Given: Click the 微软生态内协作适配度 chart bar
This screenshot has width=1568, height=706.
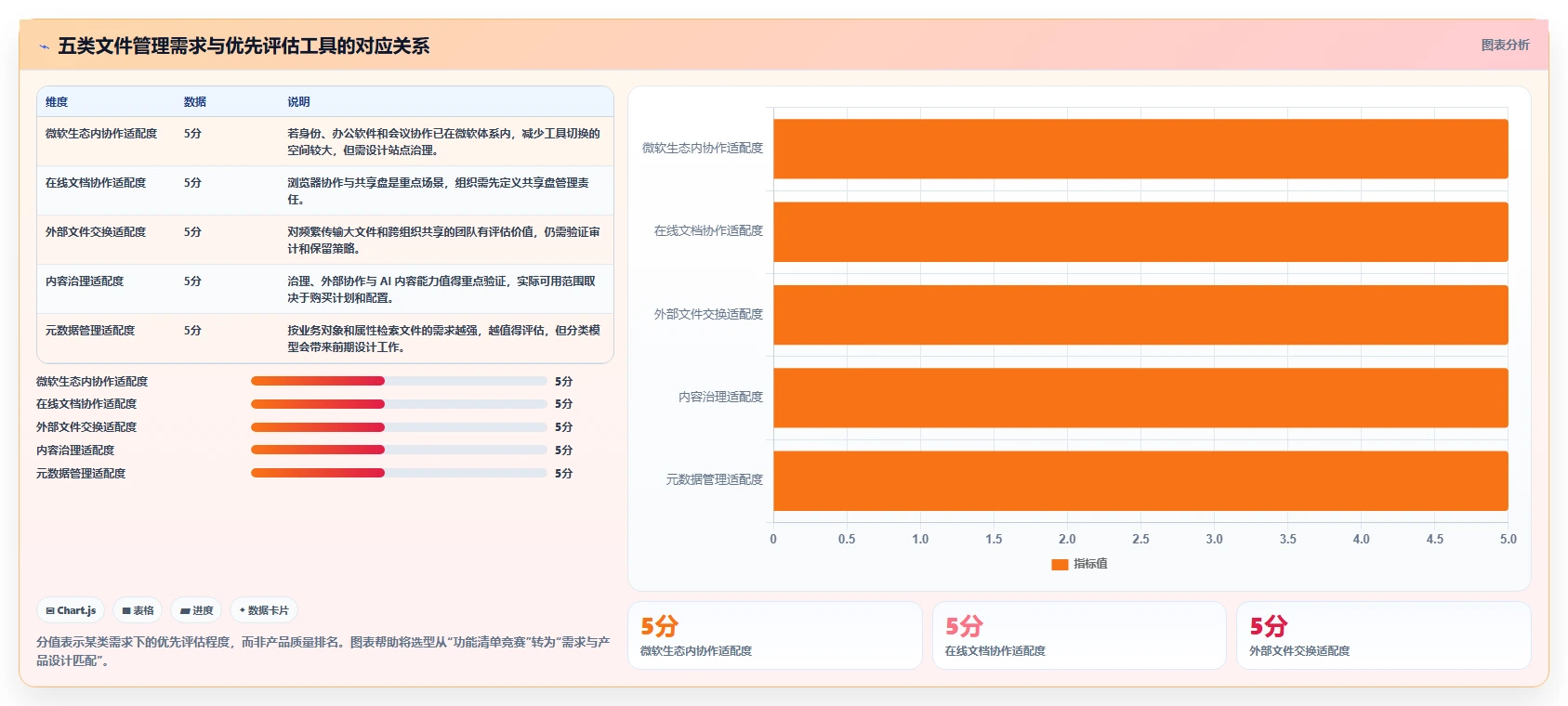Looking at the screenshot, I should (x=1140, y=149).
